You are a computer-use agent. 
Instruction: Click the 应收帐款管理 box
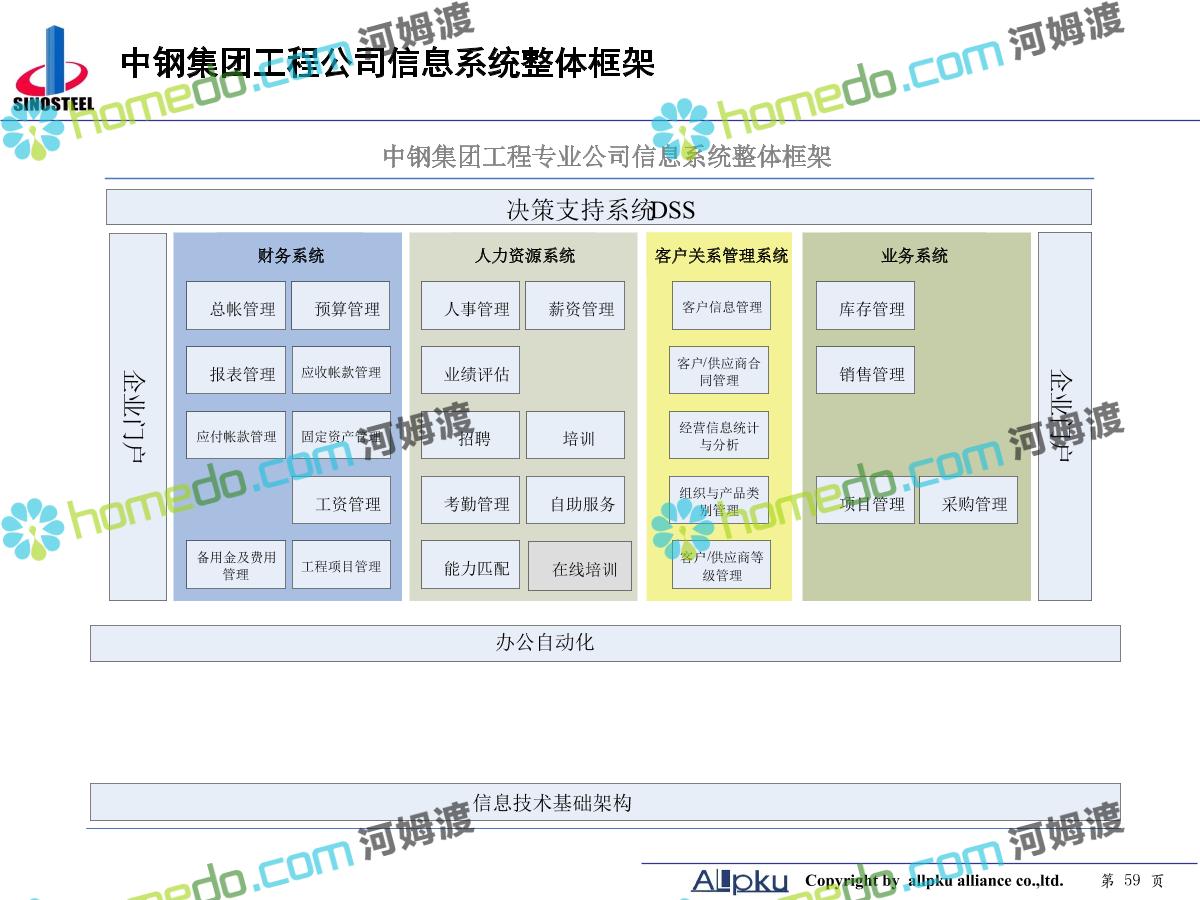click(x=341, y=371)
